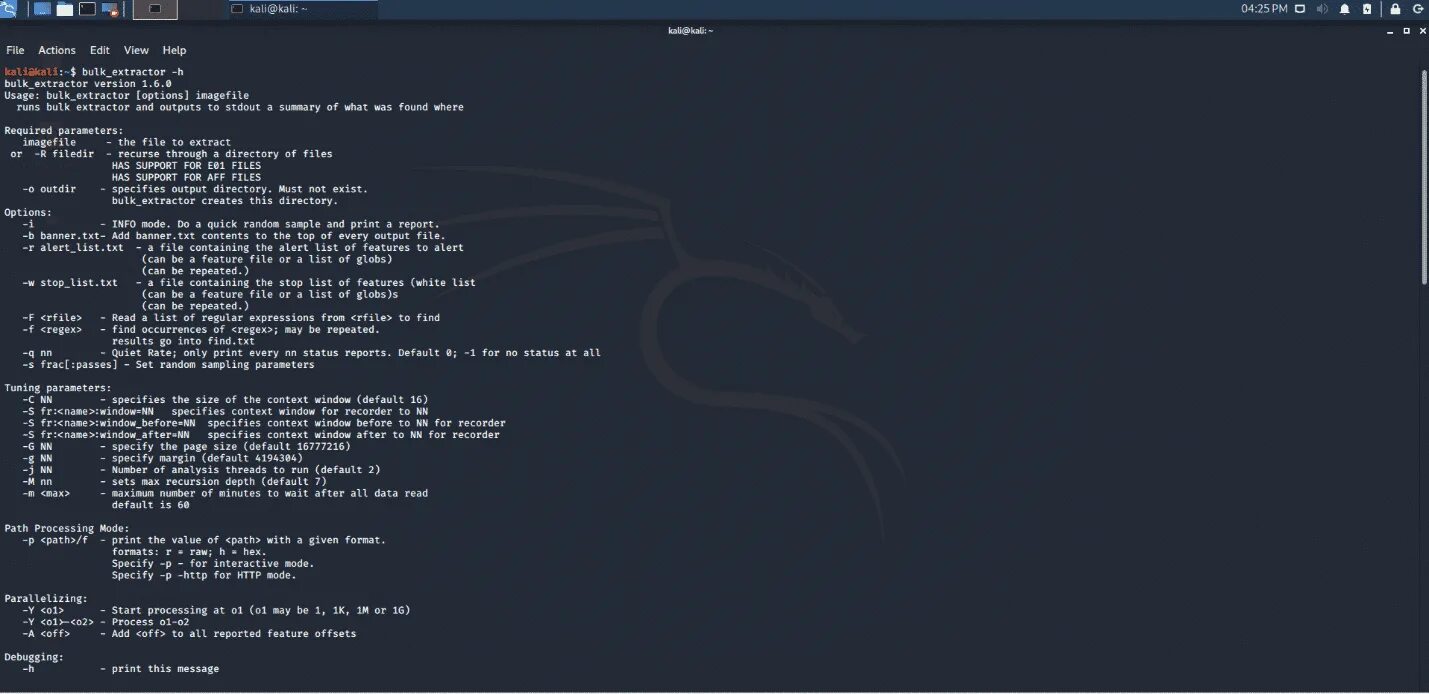Click the 'bulk_extractor -h' command text

click(x=133, y=72)
